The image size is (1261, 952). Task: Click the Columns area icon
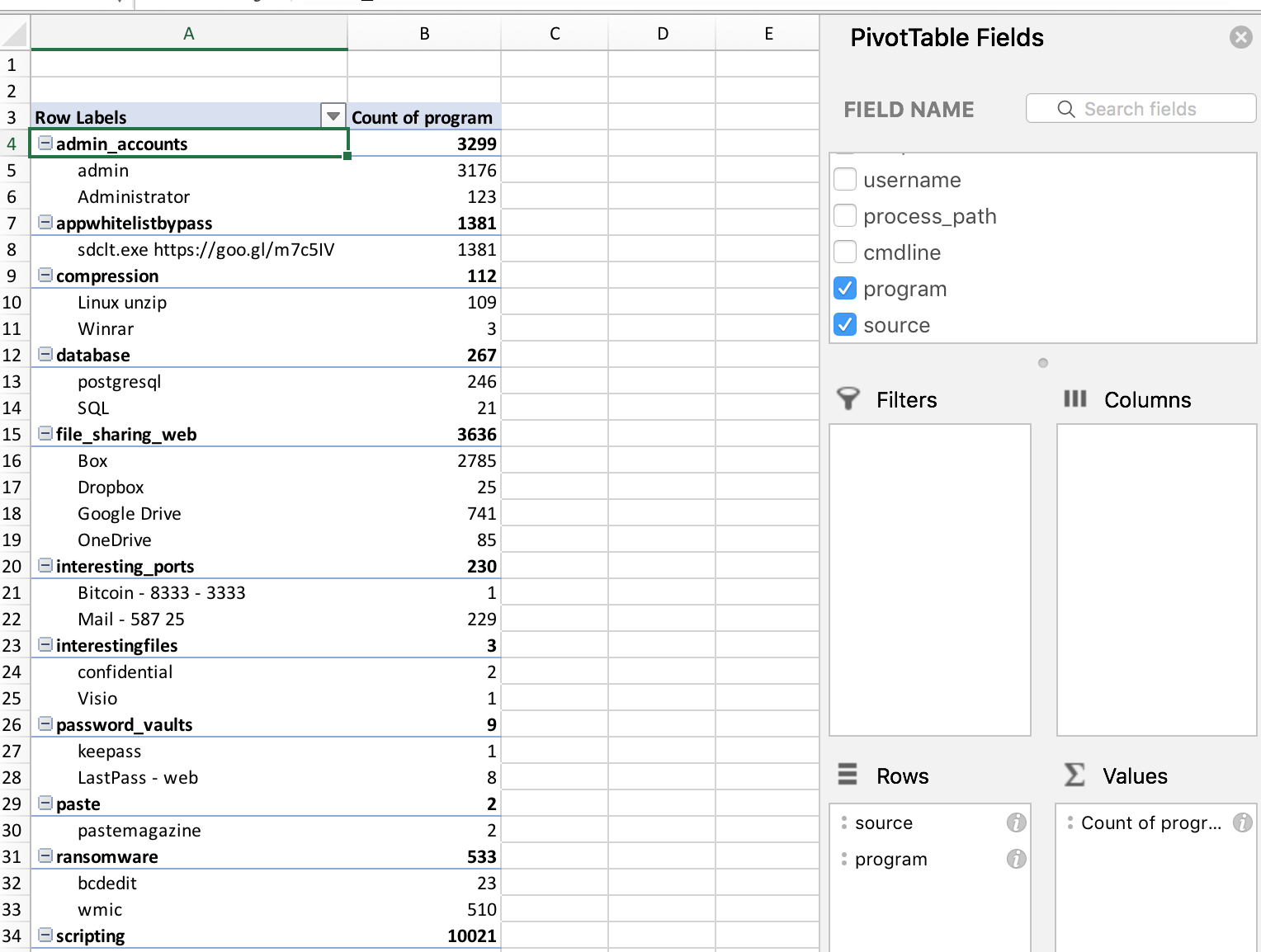1074,399
